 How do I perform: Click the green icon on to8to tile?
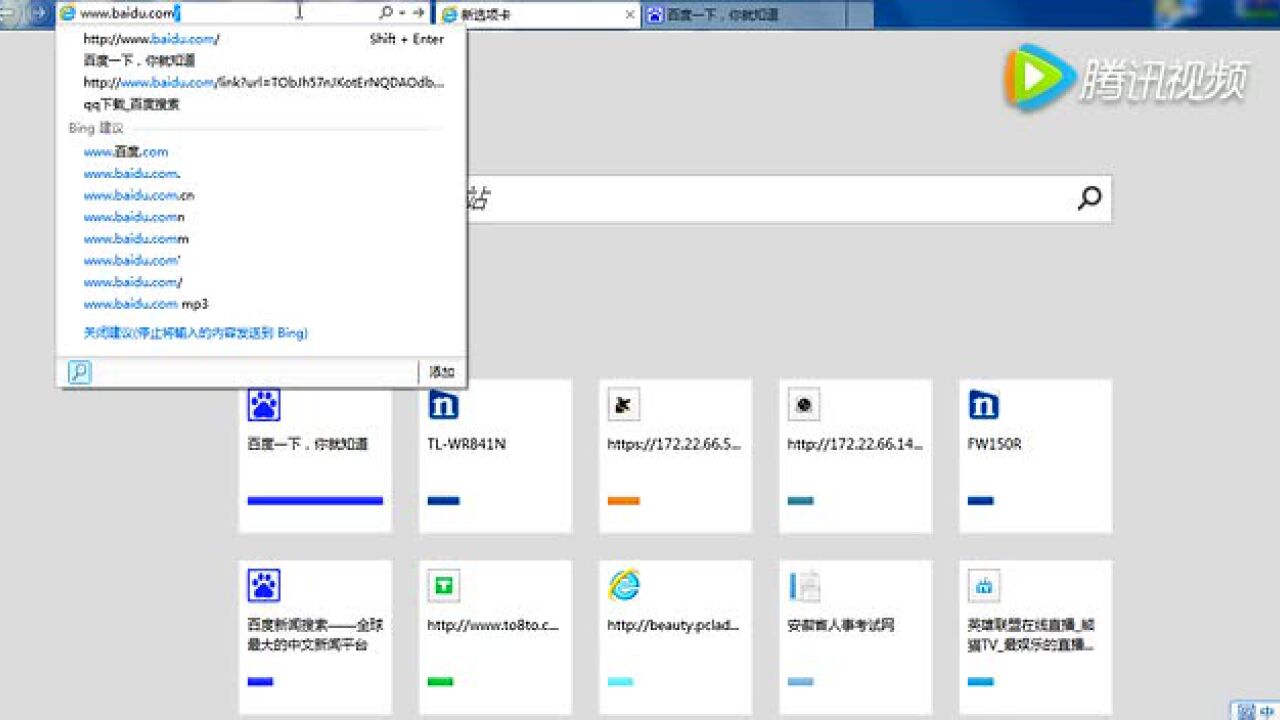[443, 586]
